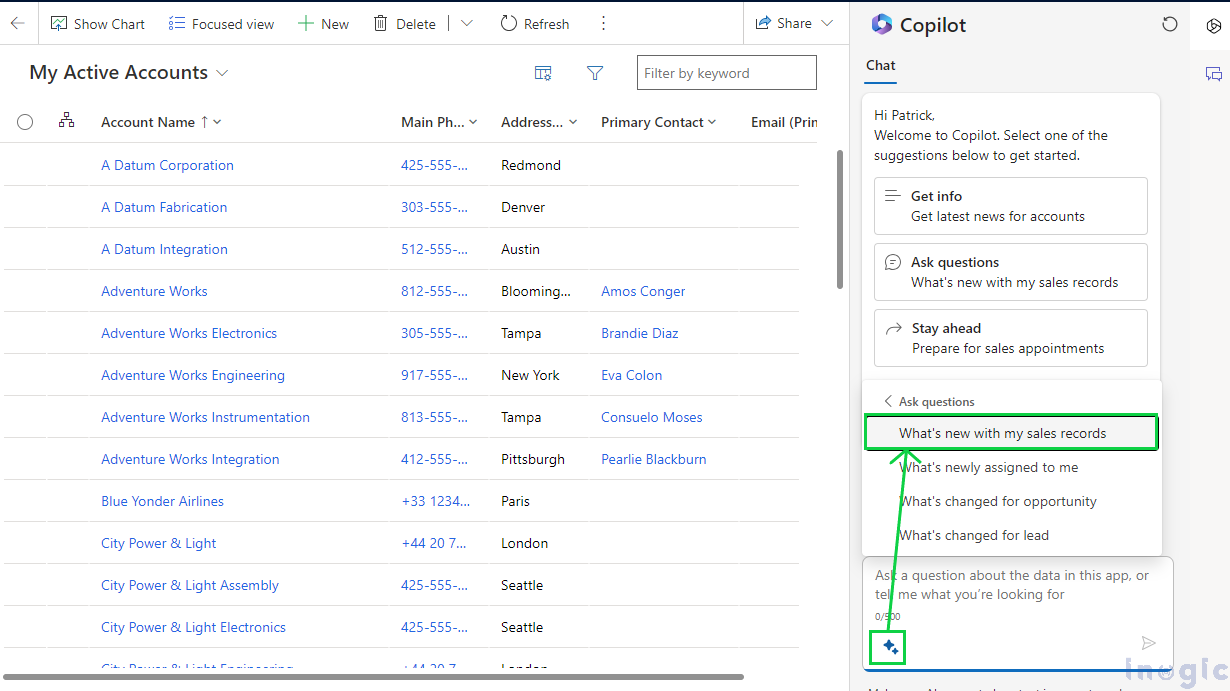The image size is (1230, 691).
Task: Toggle the select all rows circle
Action: pos(25,122)
